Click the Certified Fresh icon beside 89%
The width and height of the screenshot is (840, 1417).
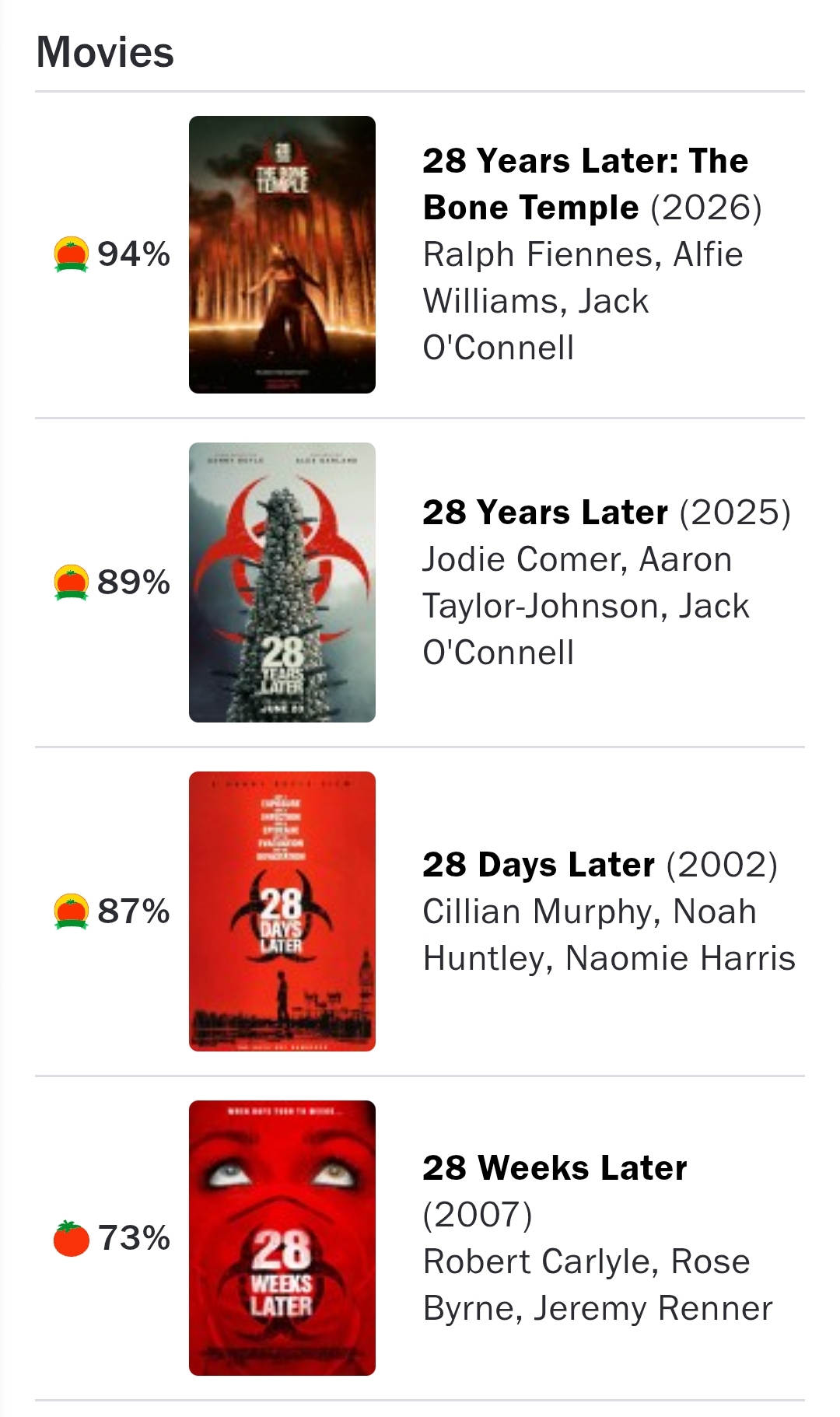tap(71, 583)
